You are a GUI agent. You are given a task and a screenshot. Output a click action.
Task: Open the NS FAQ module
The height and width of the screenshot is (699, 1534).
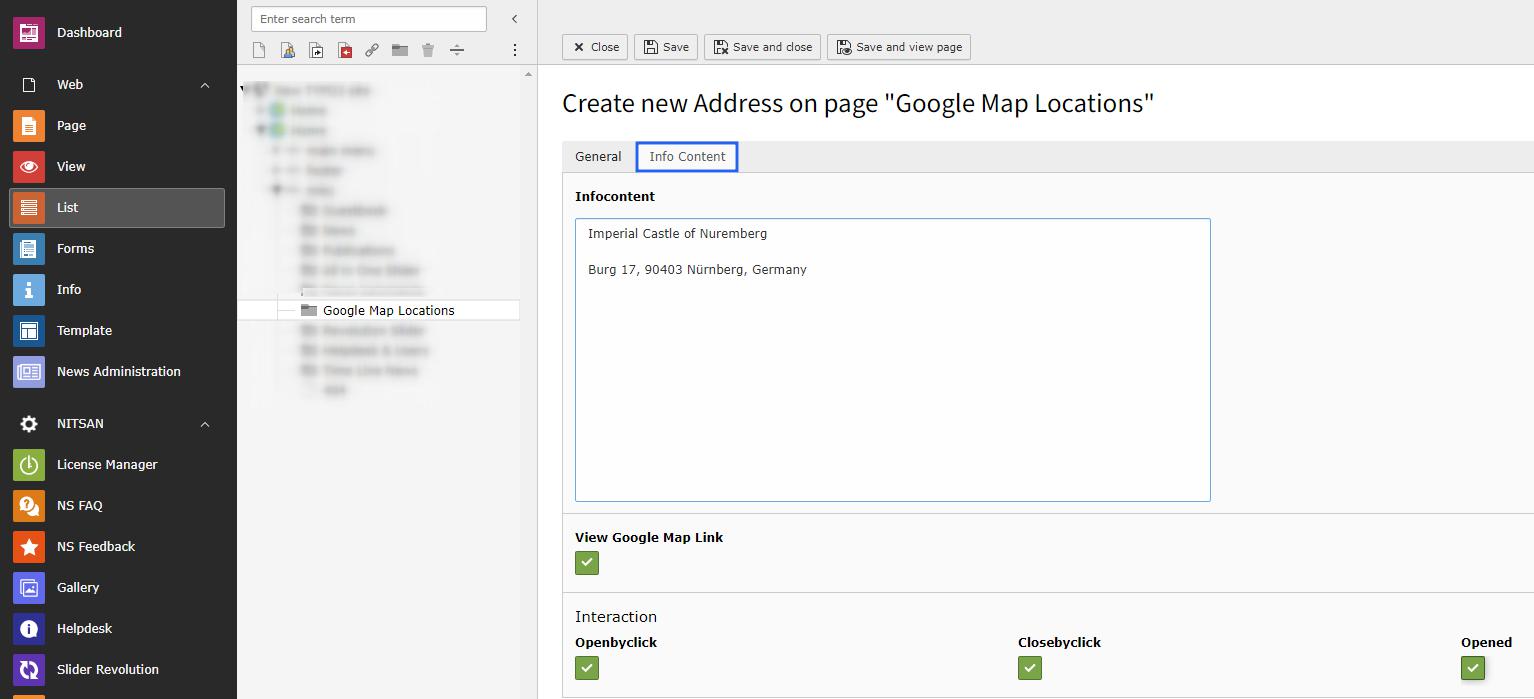click(x=117, y=505)
